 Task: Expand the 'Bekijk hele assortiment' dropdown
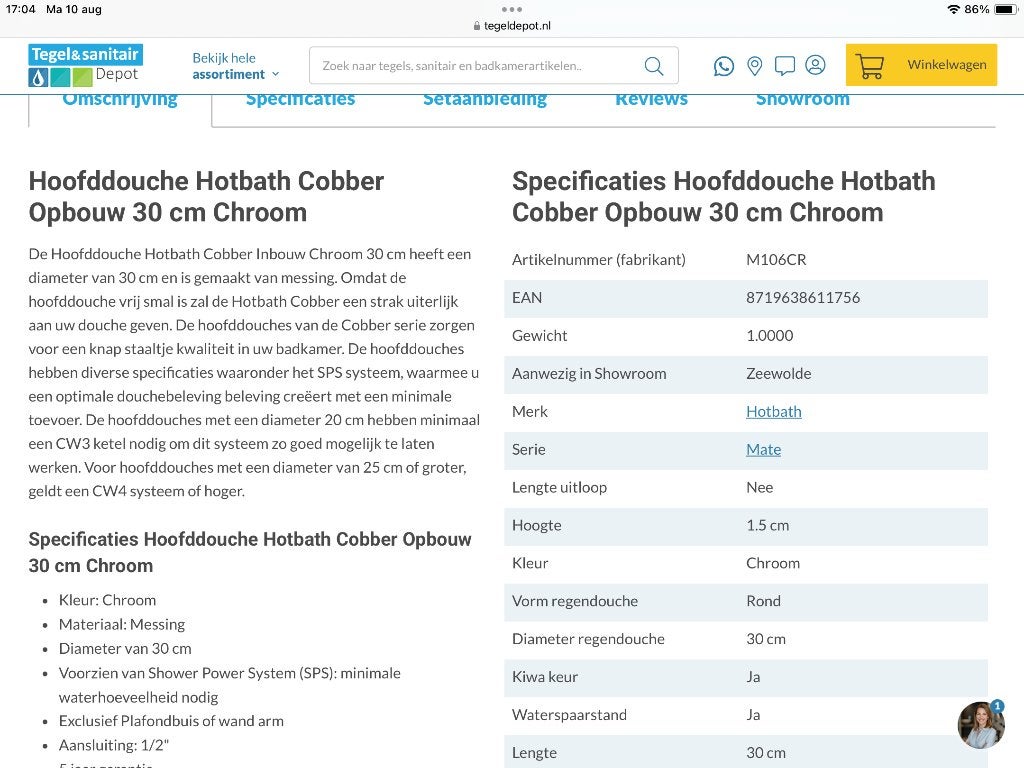click(x=236, y=66)
